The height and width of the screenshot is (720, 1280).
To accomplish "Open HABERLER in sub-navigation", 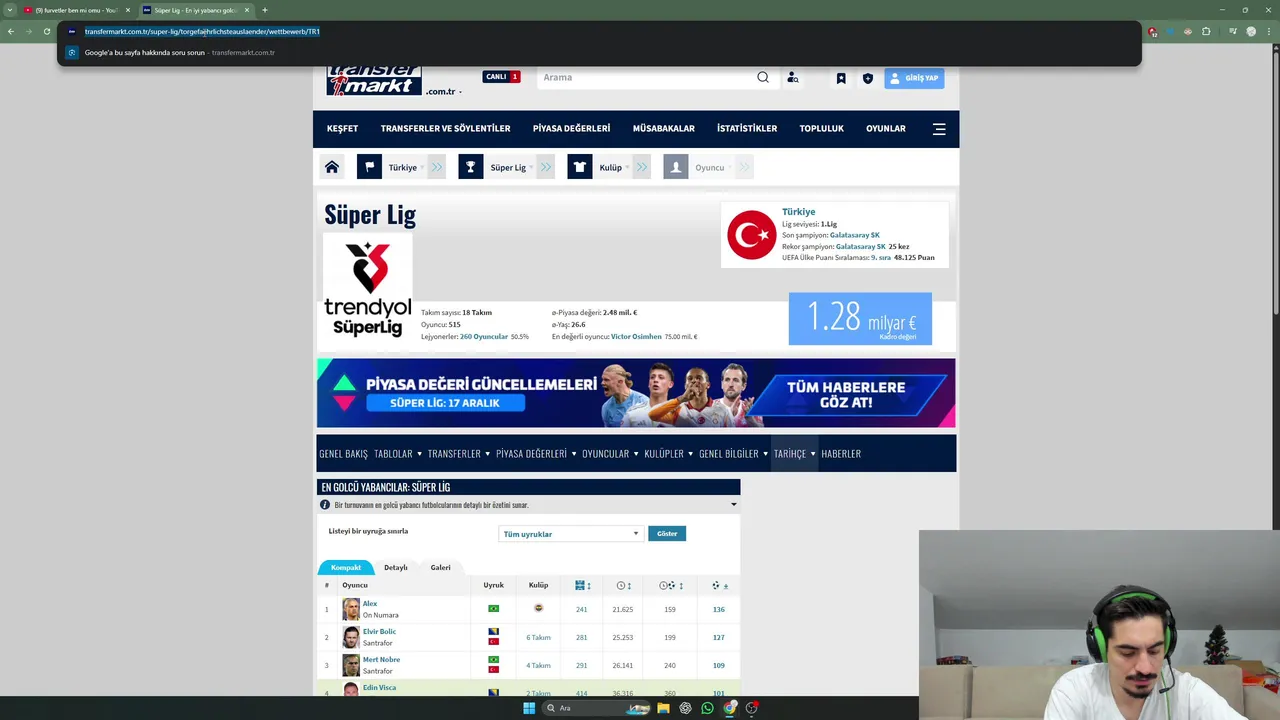I will (841, 454).
